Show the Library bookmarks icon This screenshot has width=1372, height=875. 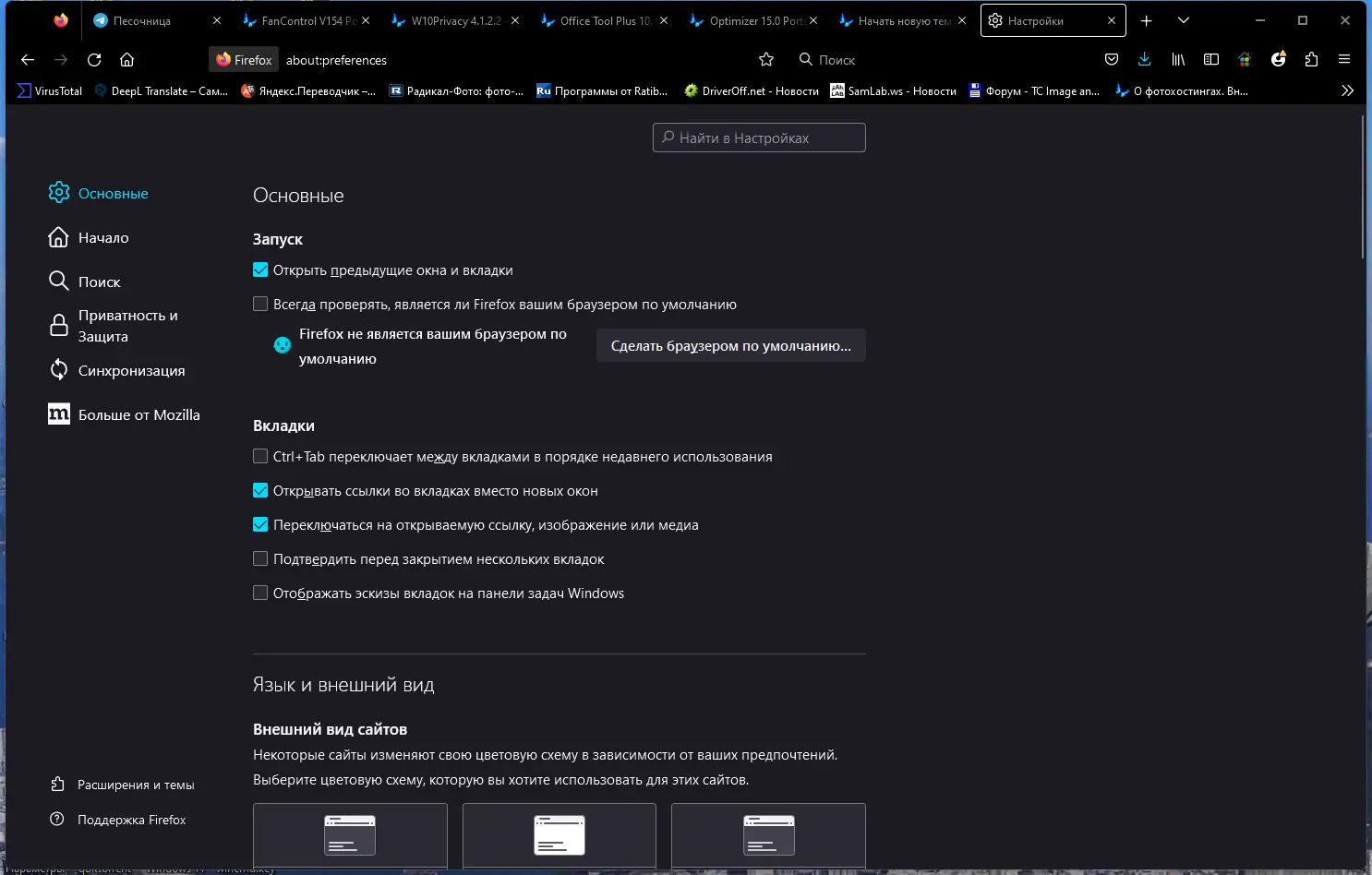pos(1178,60)
